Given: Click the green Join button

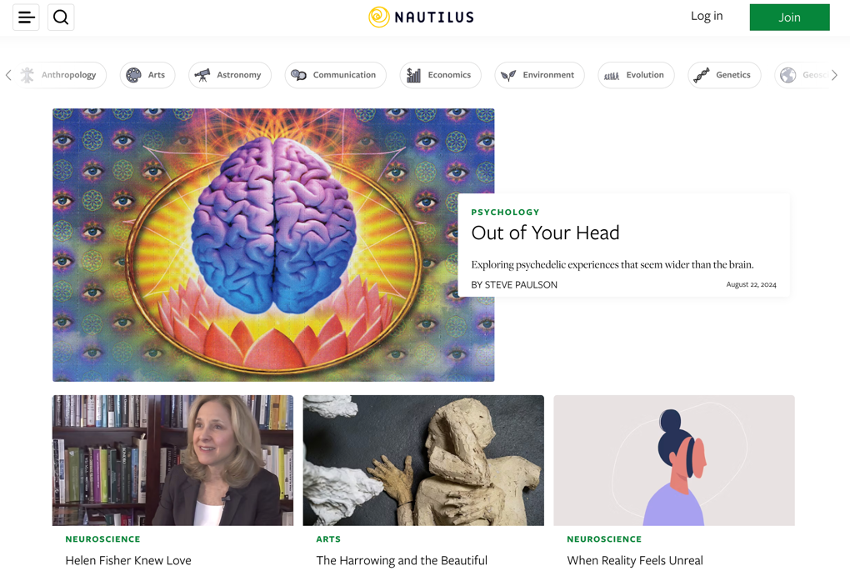Looking at the screenshot, I should 789,17.
